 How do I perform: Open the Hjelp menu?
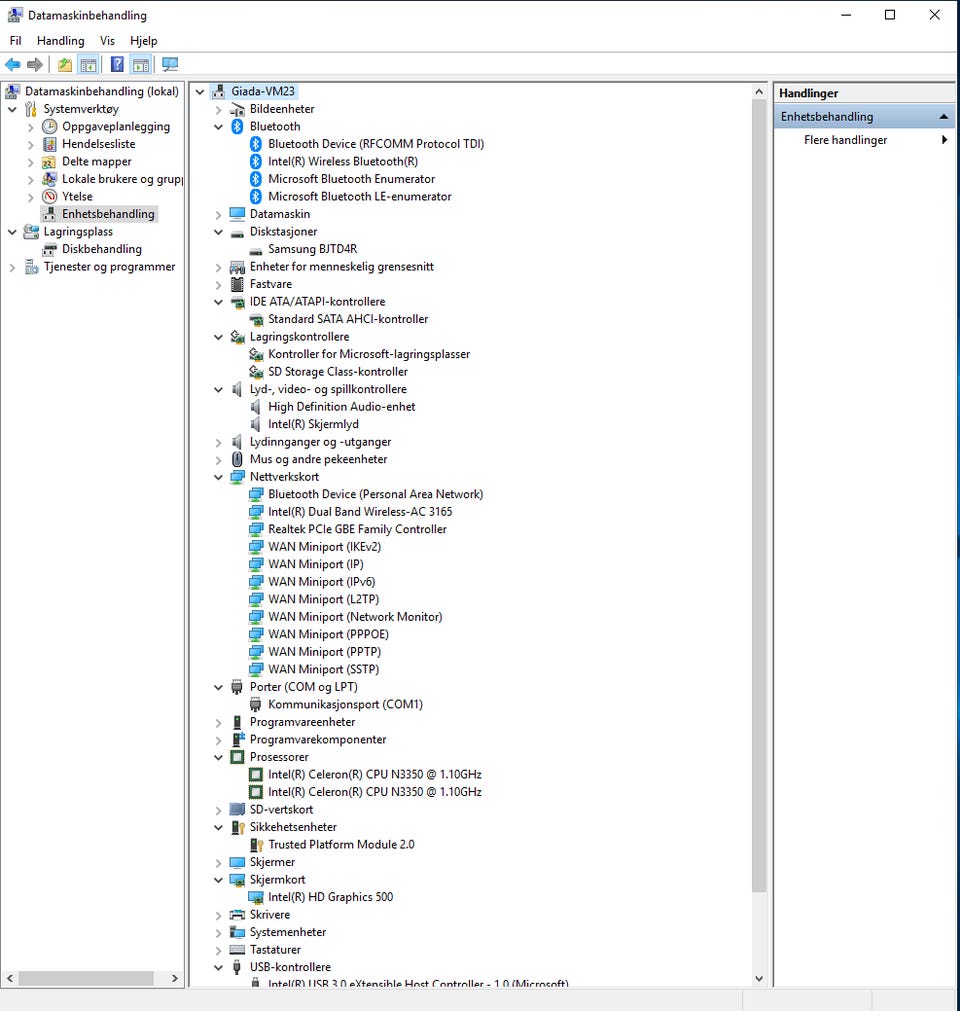coord(143,41)
